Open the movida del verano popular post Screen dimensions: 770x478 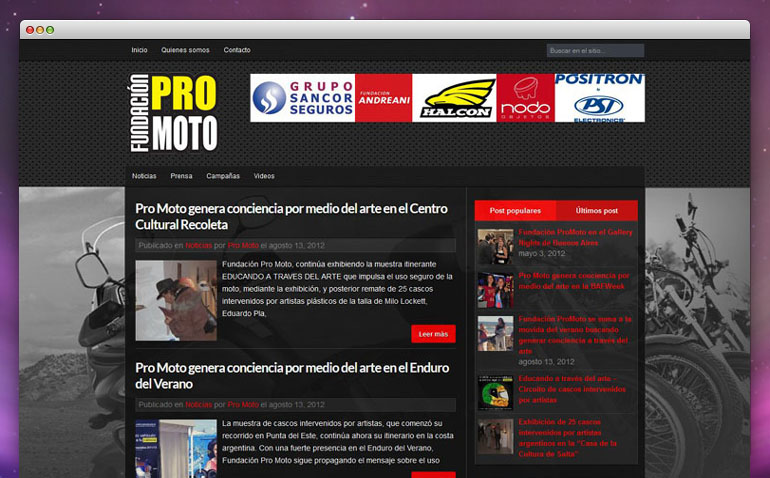click(575, 335)
